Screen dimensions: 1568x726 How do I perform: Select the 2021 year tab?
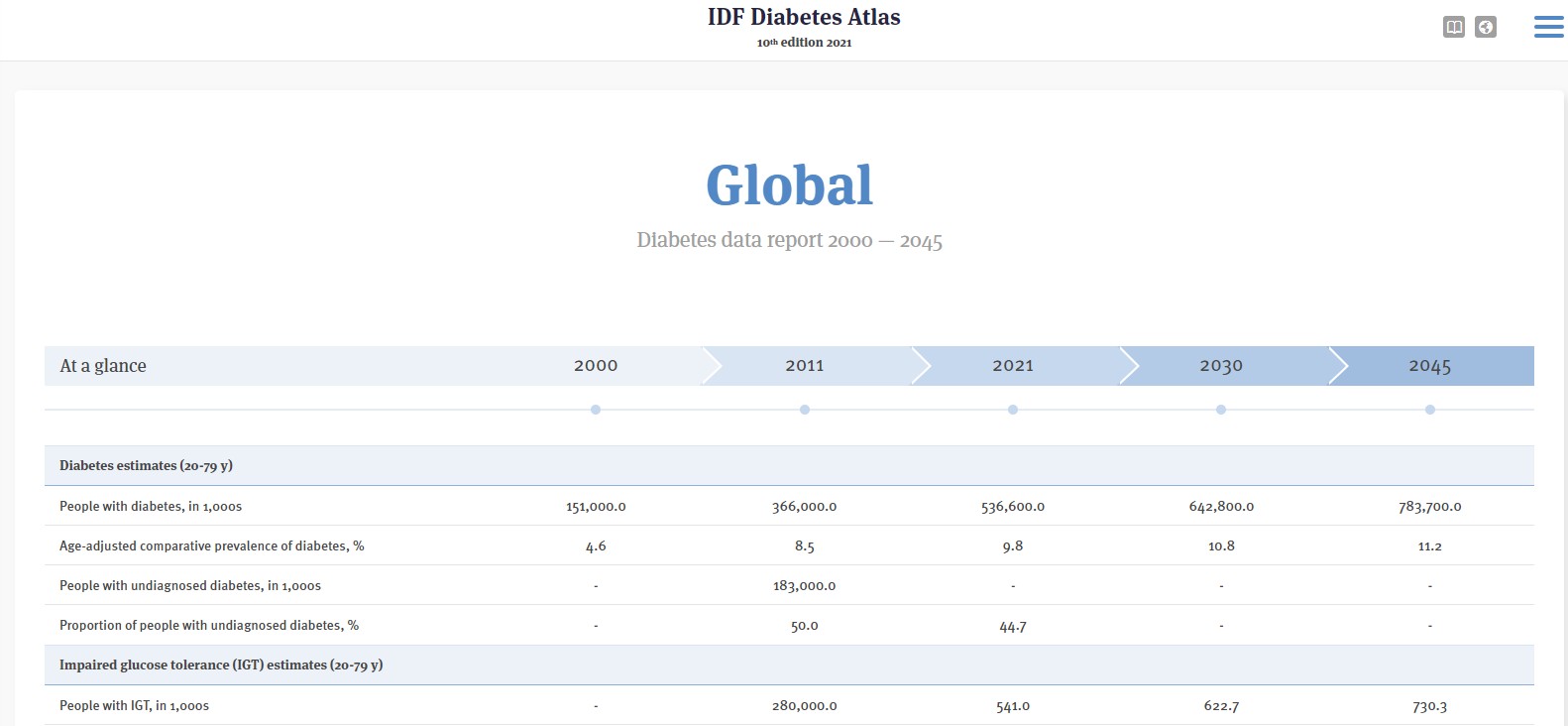point(1013,366)
